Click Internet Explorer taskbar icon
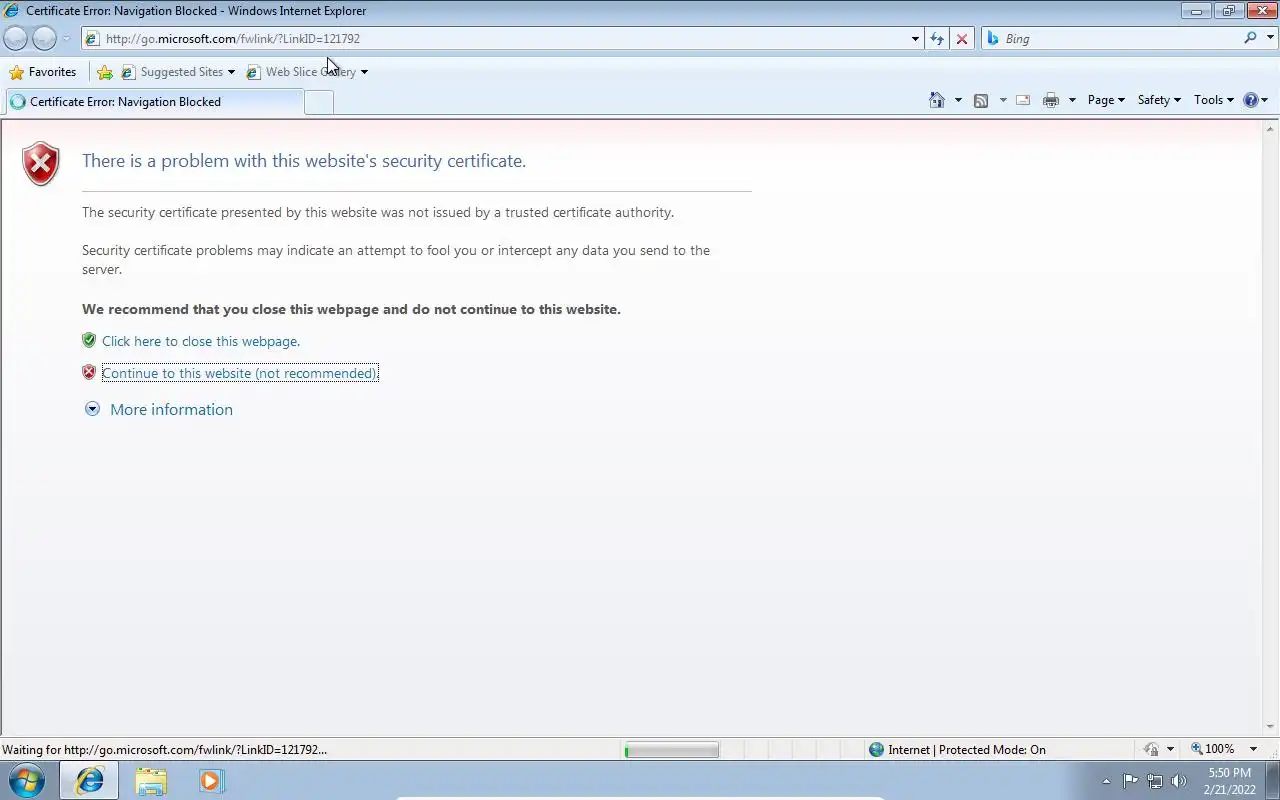This screenshot has height=800, width=1280. pos(90,781)
